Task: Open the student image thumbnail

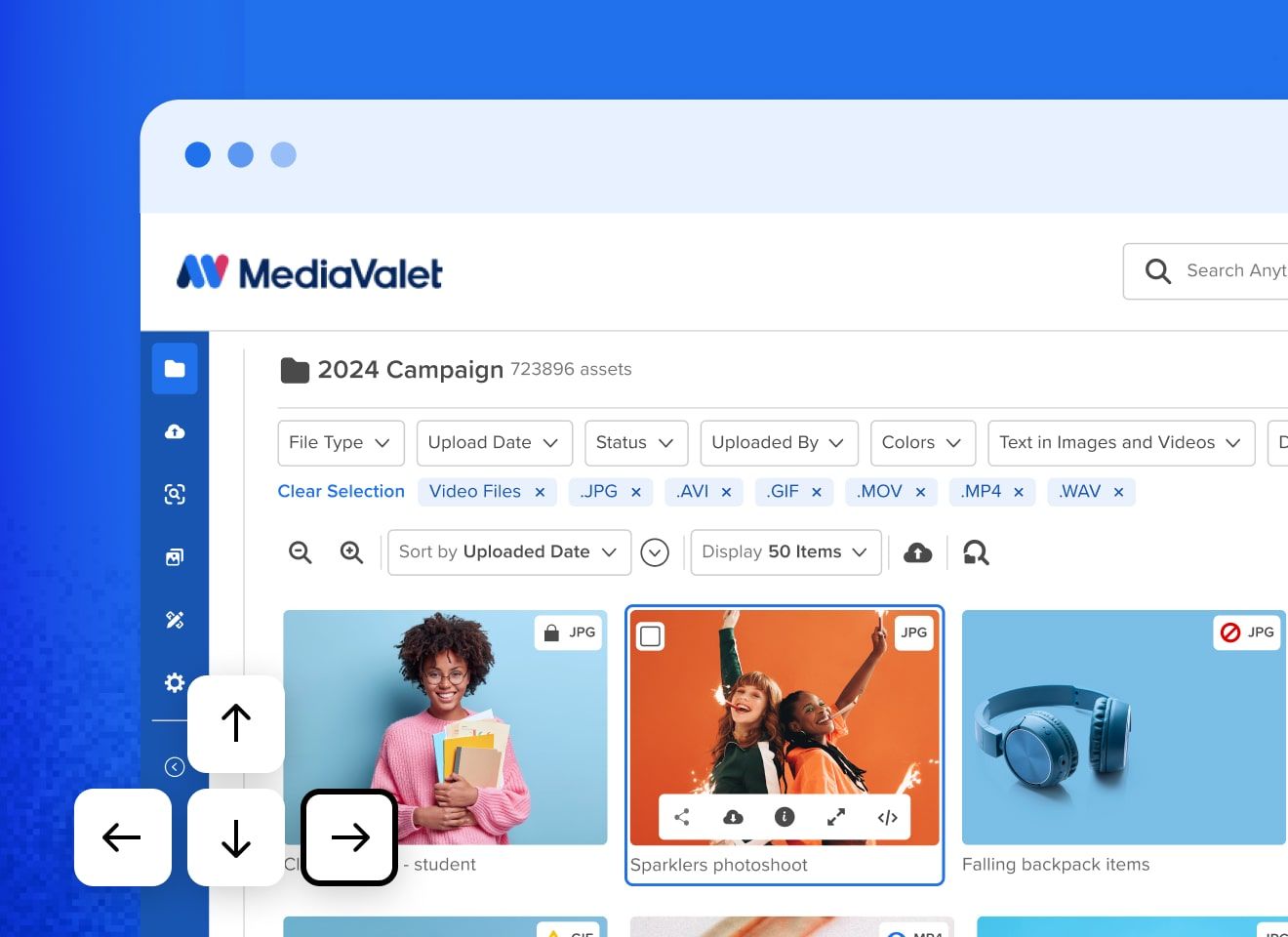Action: 445,727
